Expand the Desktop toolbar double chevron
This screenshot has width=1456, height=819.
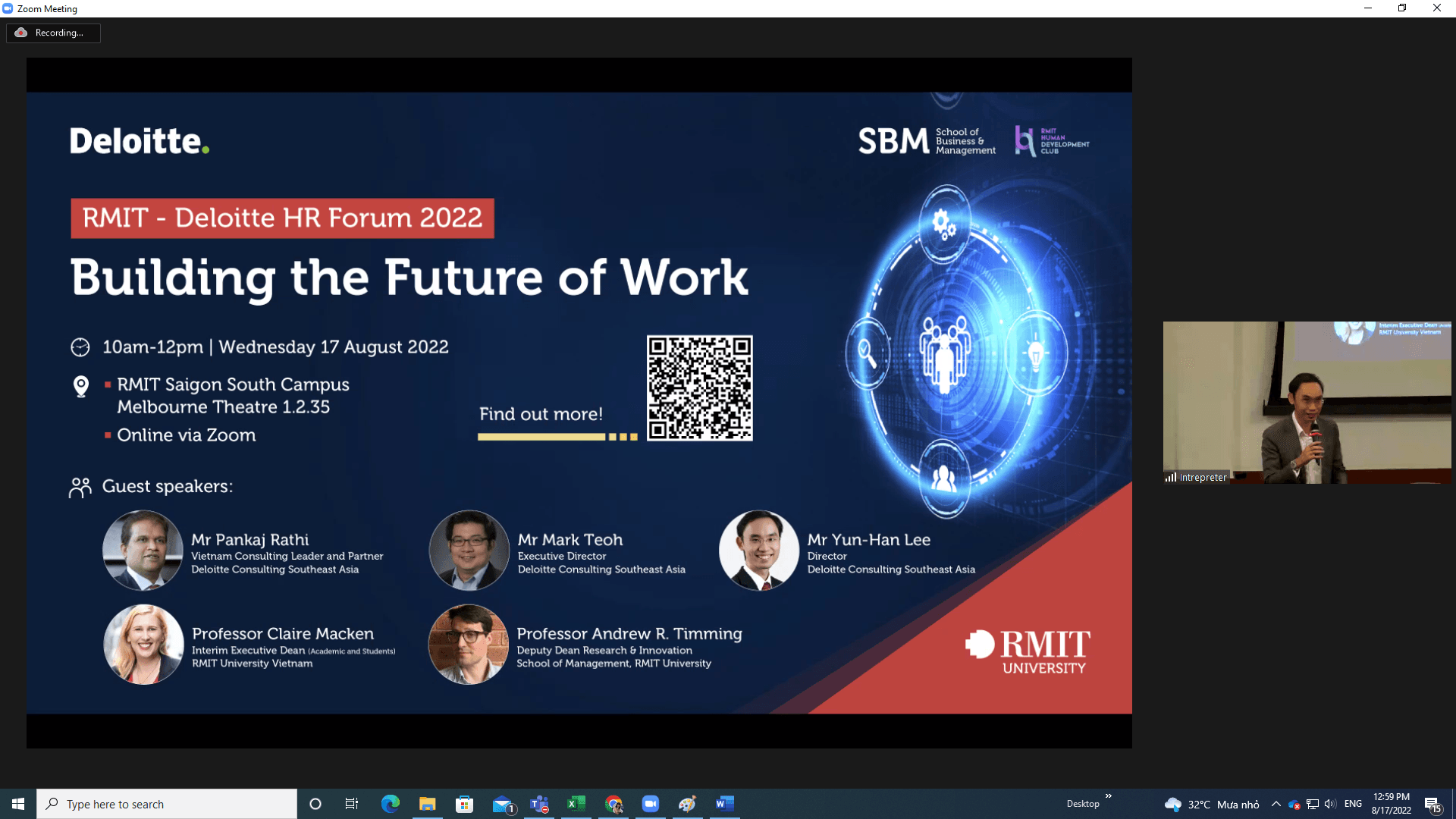[1109, 795]
